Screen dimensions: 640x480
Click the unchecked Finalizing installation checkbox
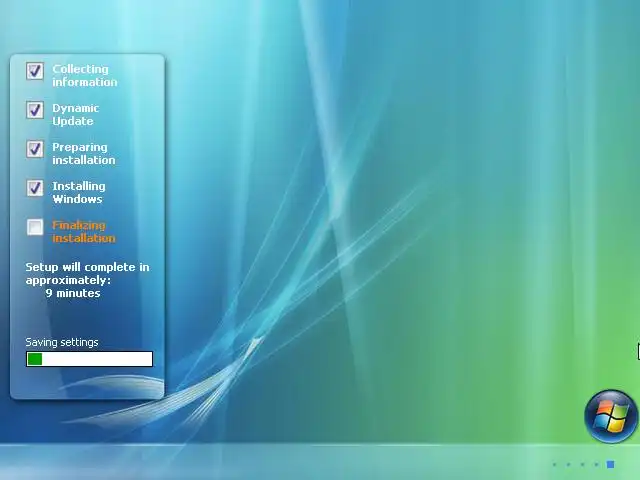pos(35,227)
